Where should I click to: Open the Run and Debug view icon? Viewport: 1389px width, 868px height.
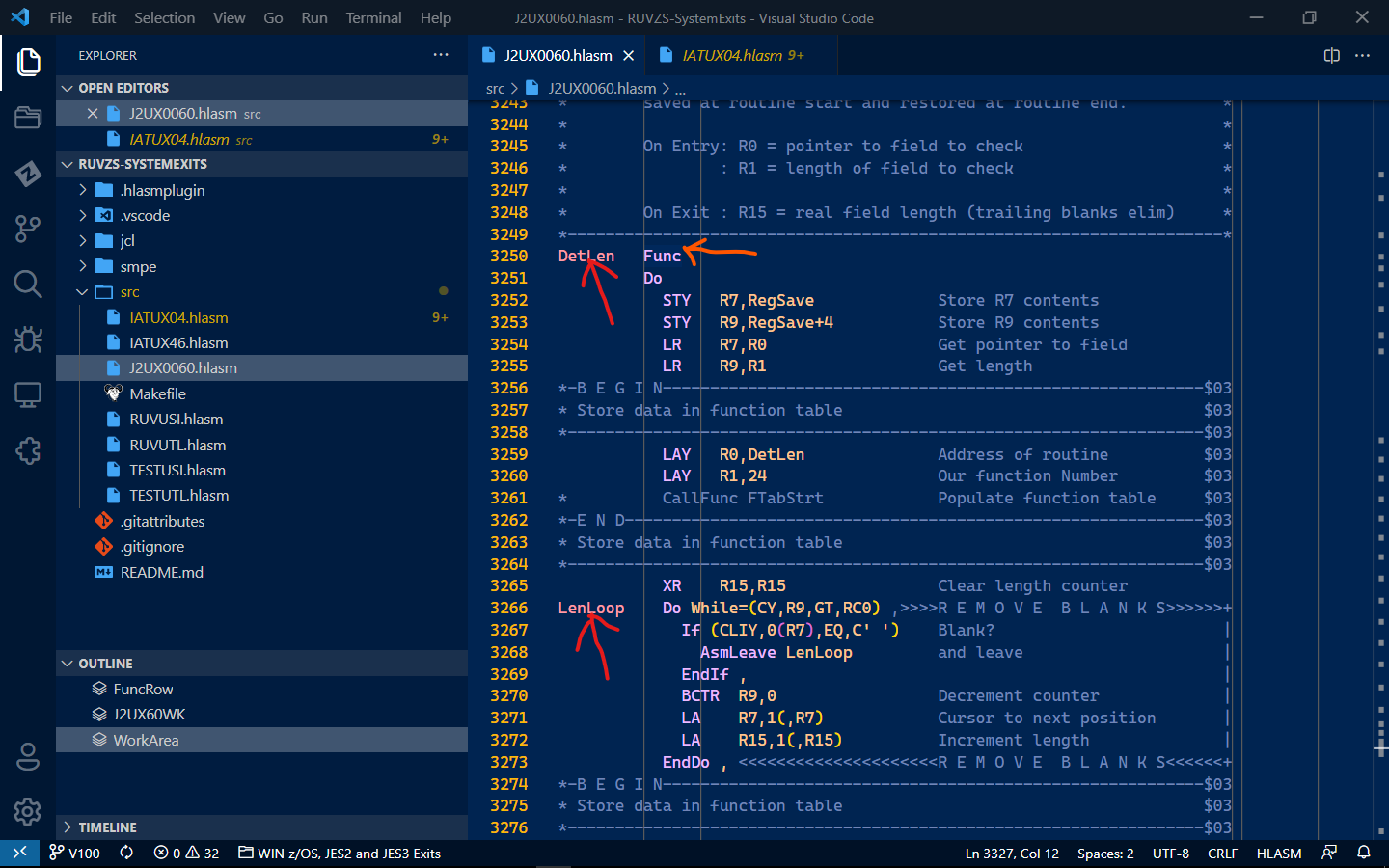tap(28, 339)
